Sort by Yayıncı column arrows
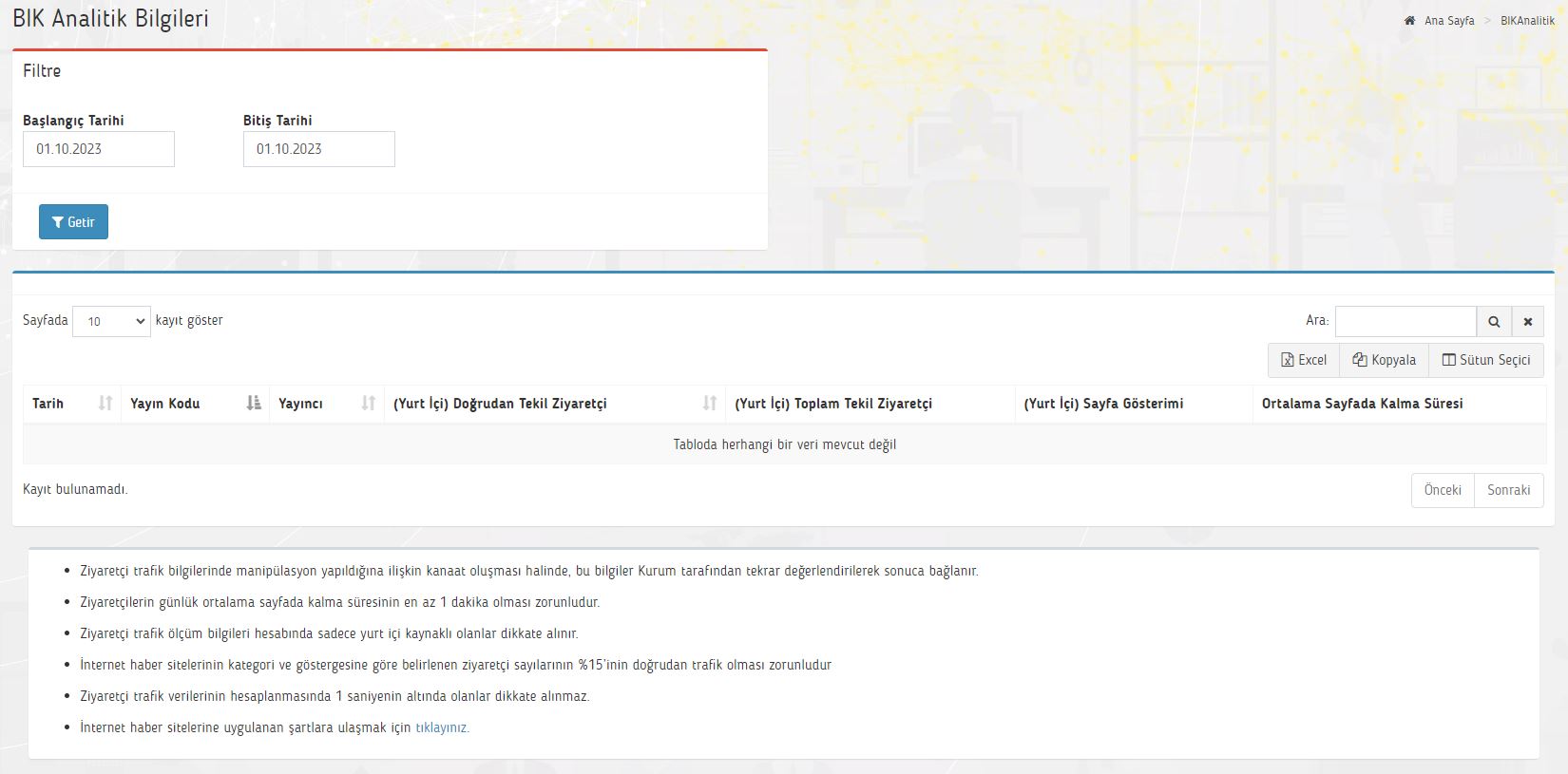The width and height of the screenshot is (1568, 774). tap(369, 404)
